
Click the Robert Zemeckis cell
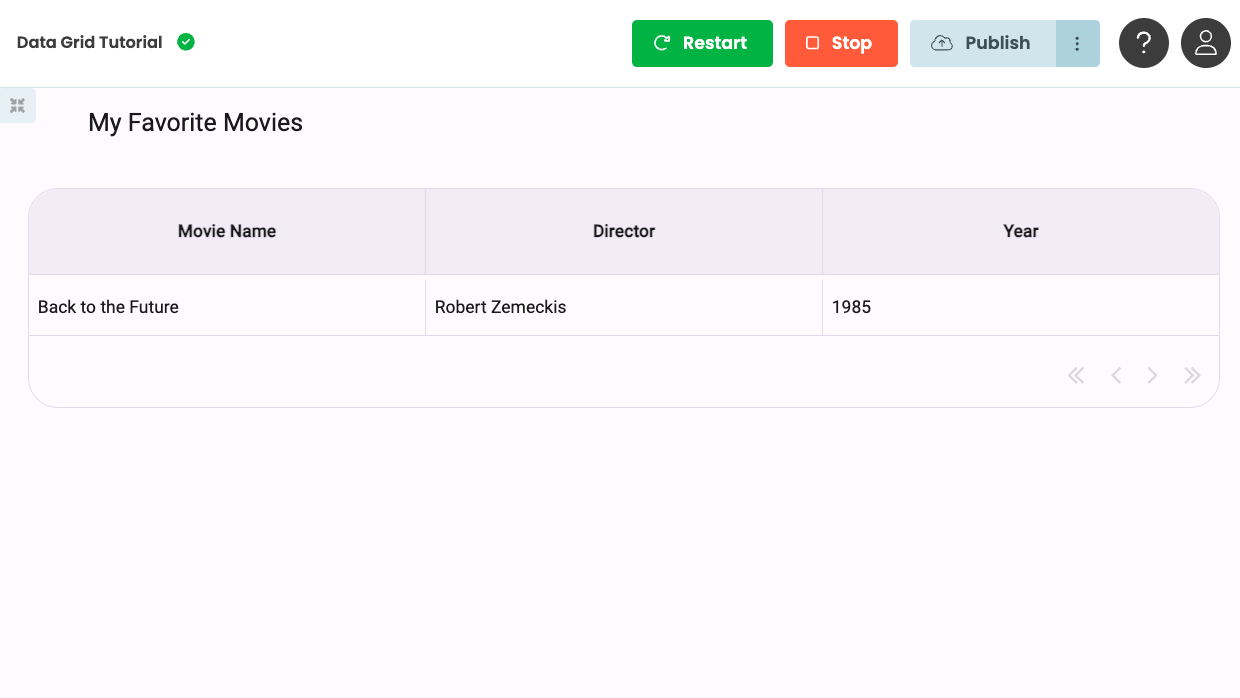[x=500, y=306]
